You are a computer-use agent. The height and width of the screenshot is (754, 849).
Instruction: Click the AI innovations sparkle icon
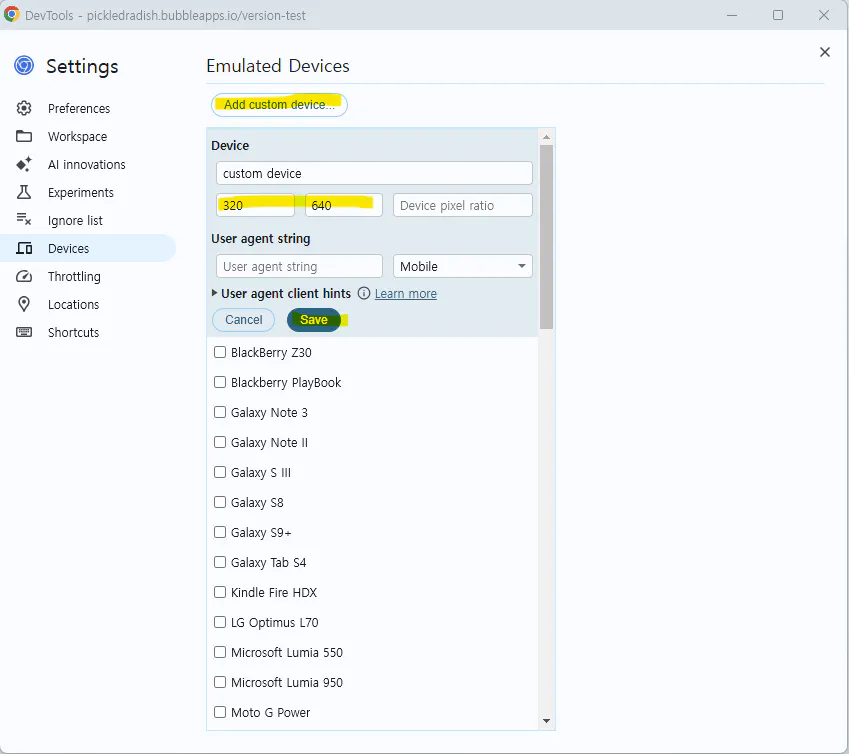(24, 164)
